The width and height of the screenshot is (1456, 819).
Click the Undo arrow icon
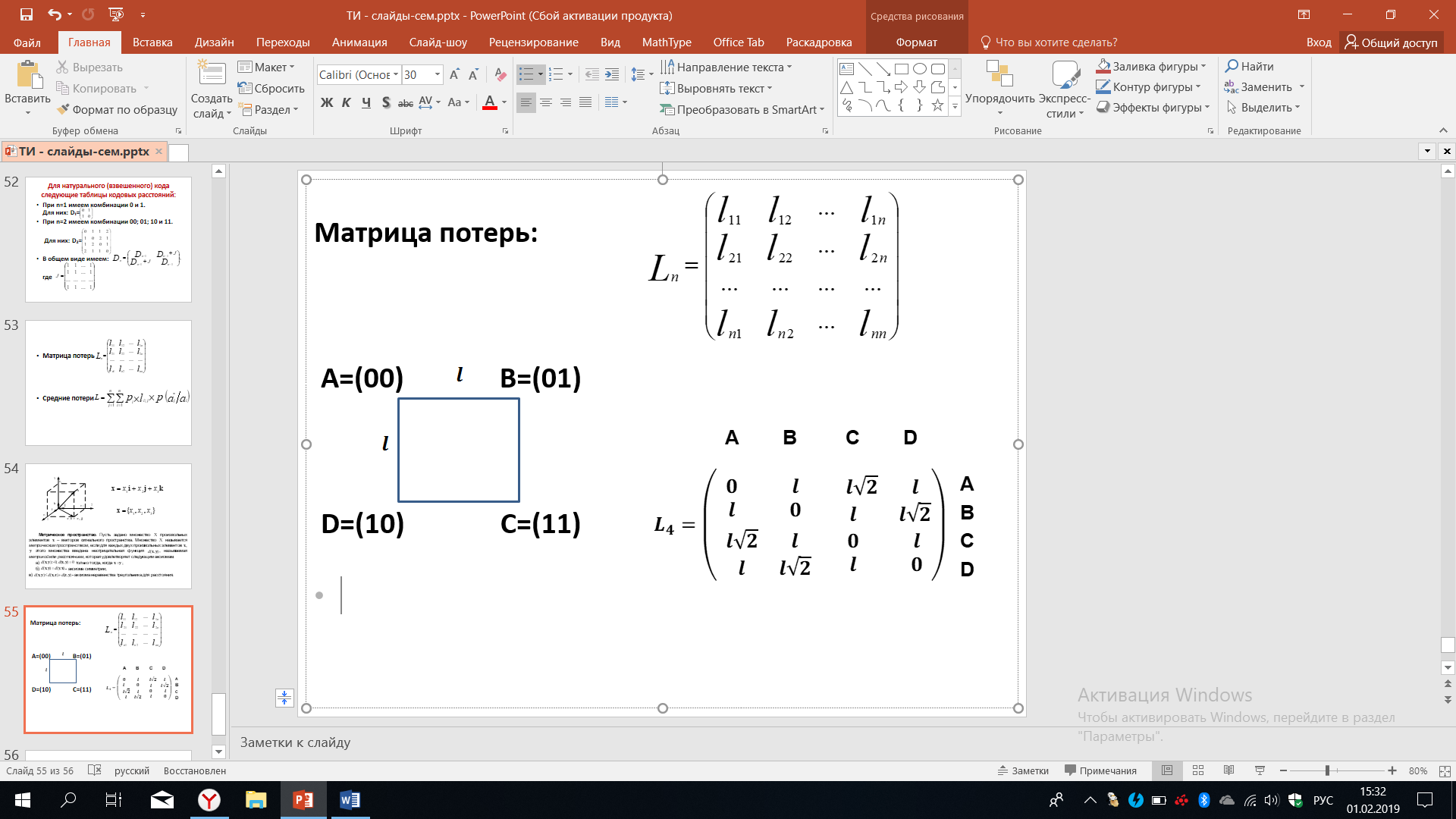[54, 14]
